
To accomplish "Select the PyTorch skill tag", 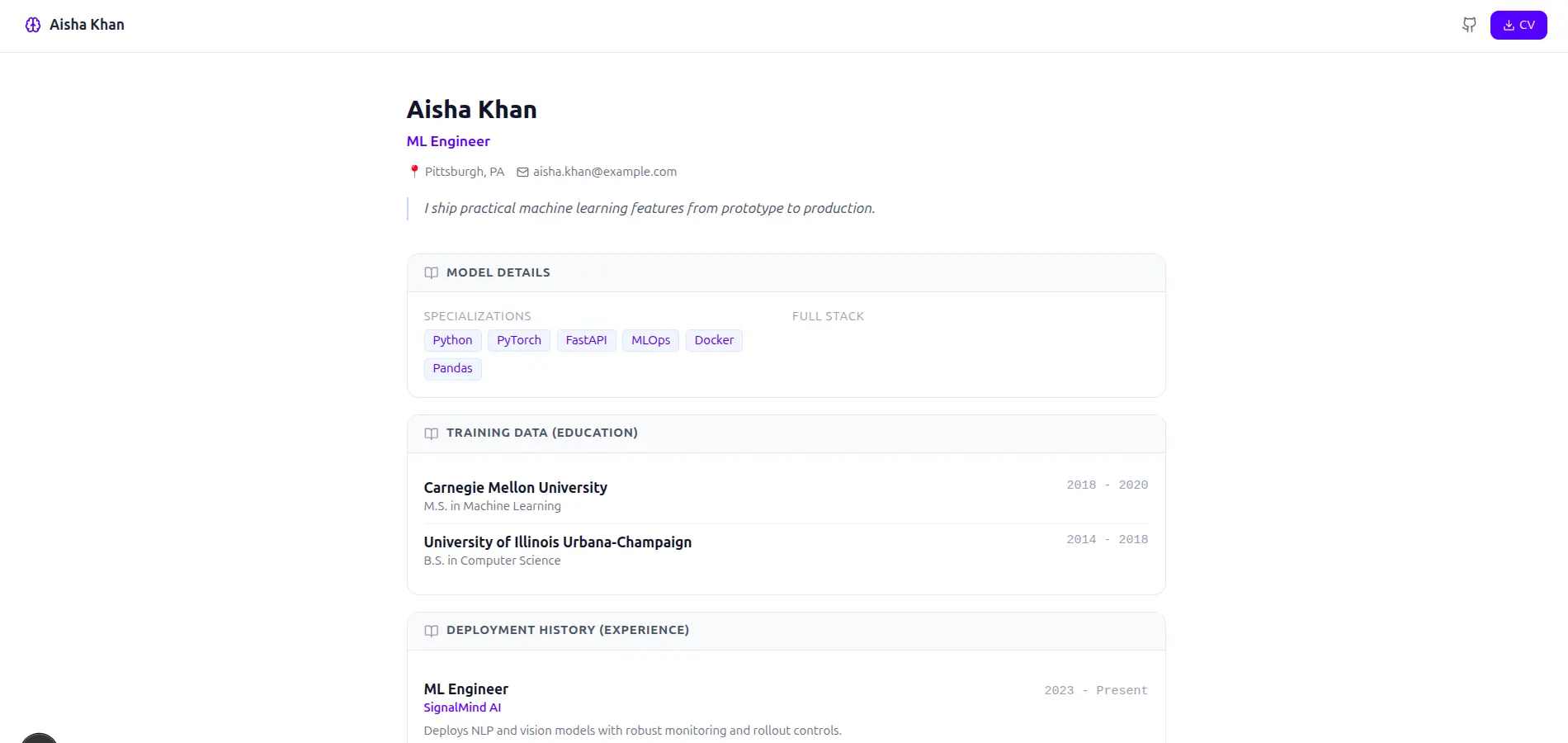I will point(518,340).
